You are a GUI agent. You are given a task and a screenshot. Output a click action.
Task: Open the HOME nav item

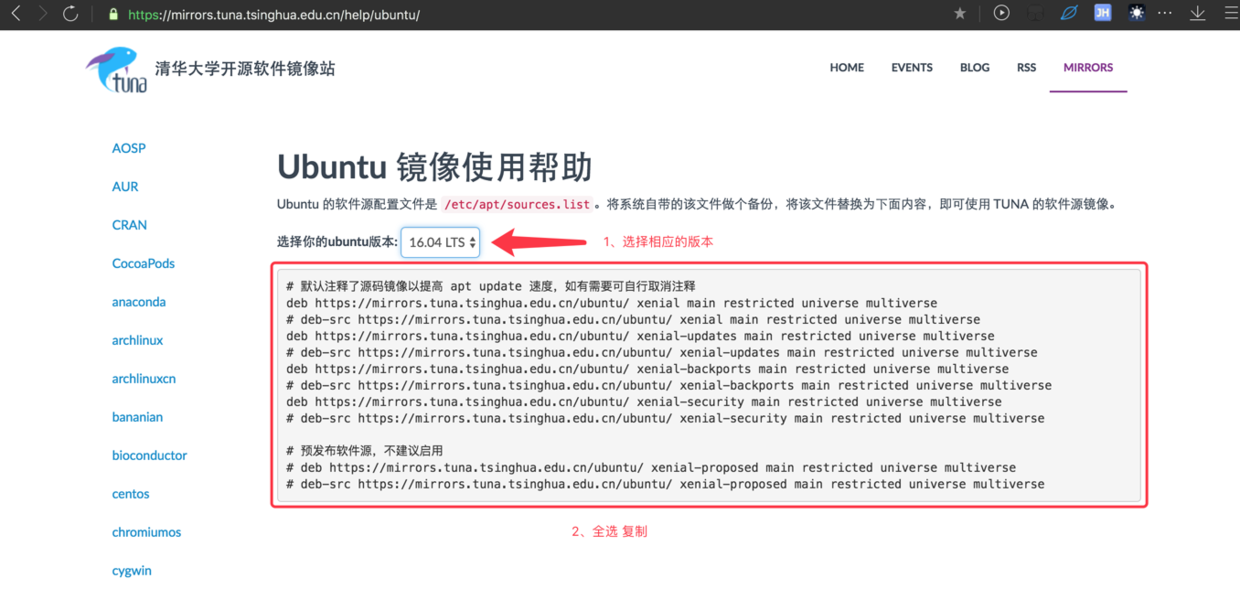click(x=846, y=67)
